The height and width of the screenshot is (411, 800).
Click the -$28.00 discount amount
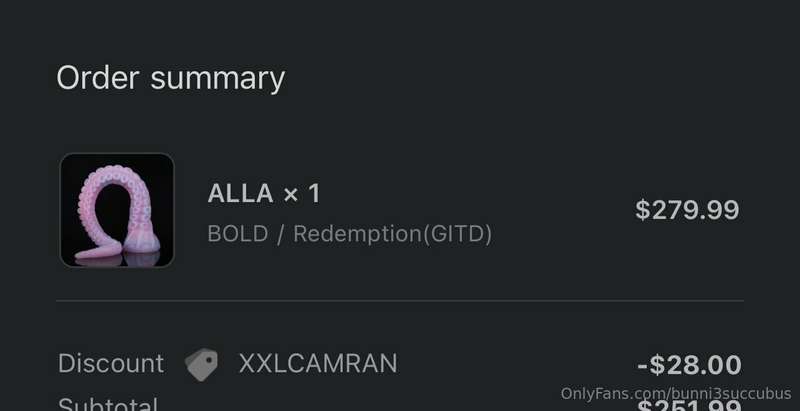point(689,365)
